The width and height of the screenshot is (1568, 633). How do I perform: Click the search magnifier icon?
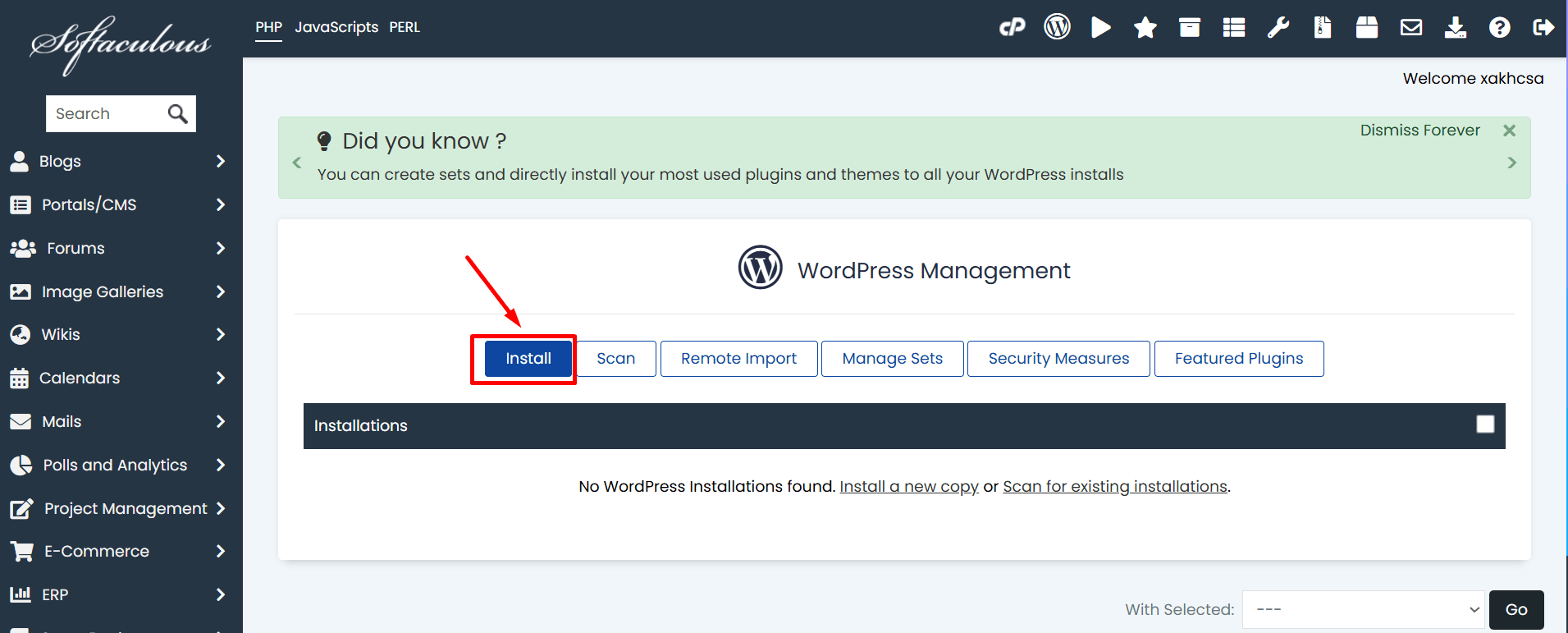(x=177, y=113)
